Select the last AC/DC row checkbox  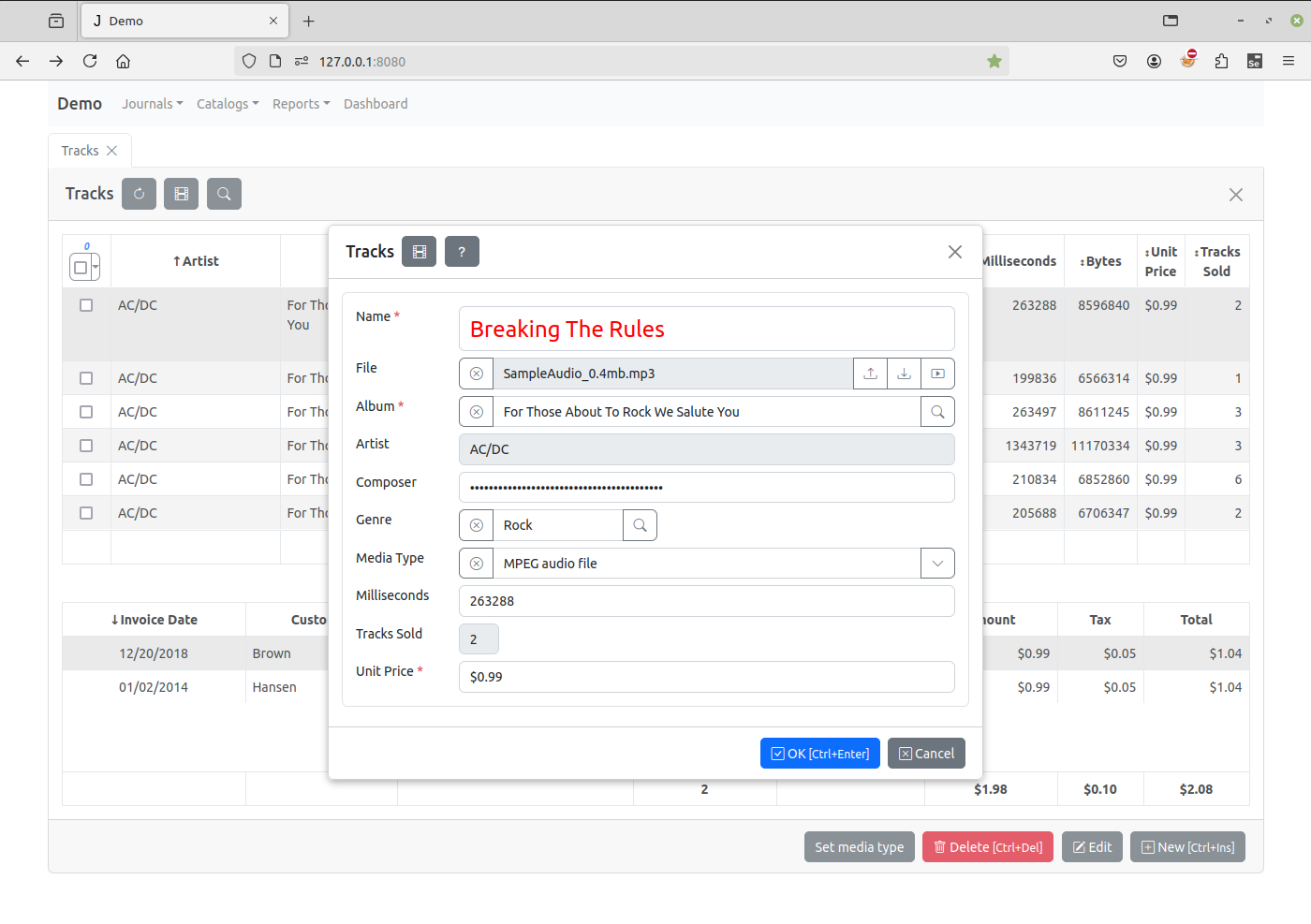click(x=86, y=513)
